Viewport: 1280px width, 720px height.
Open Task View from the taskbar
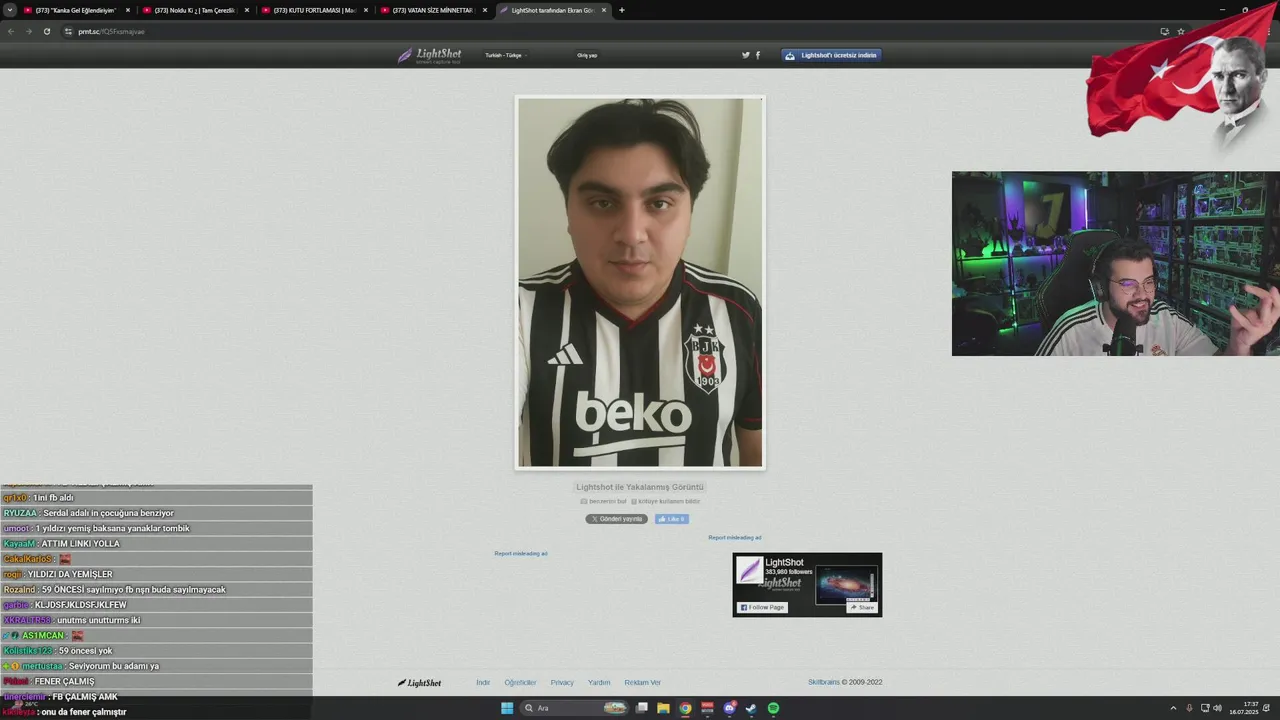pos(642,708)
